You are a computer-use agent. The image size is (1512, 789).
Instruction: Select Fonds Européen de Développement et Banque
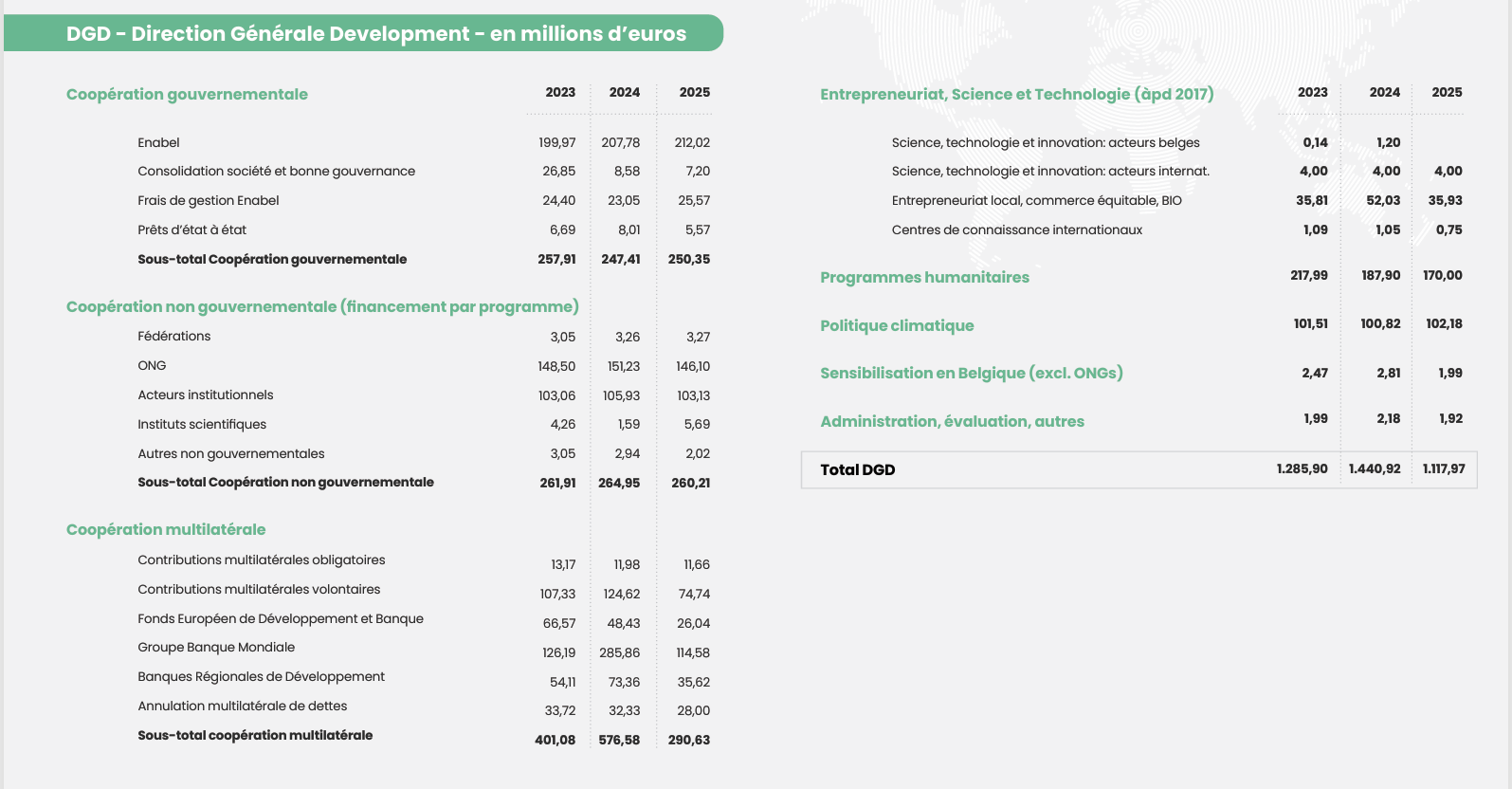pyautogui.click(x=281, y=618)
